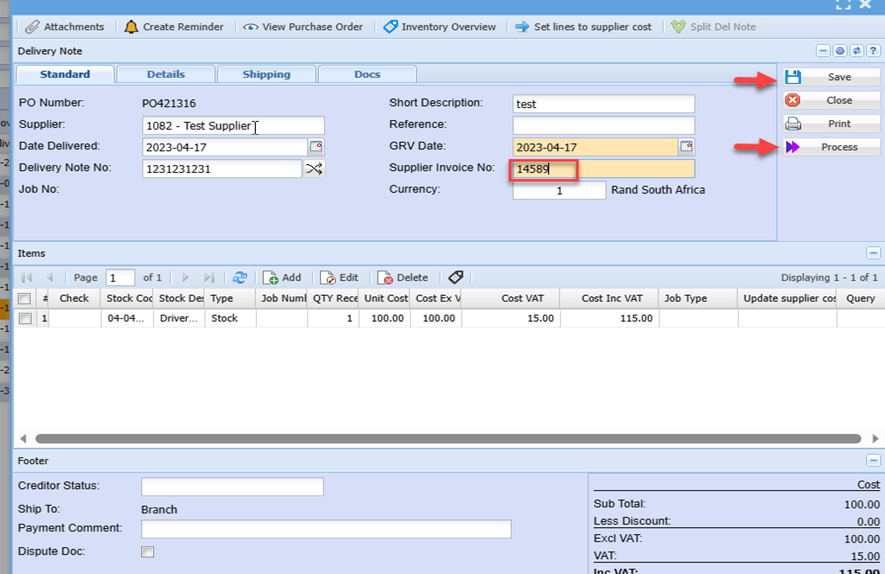This screenshot has width=885, height=574.
Task: Click the Process button
Action: pos(831,147)
